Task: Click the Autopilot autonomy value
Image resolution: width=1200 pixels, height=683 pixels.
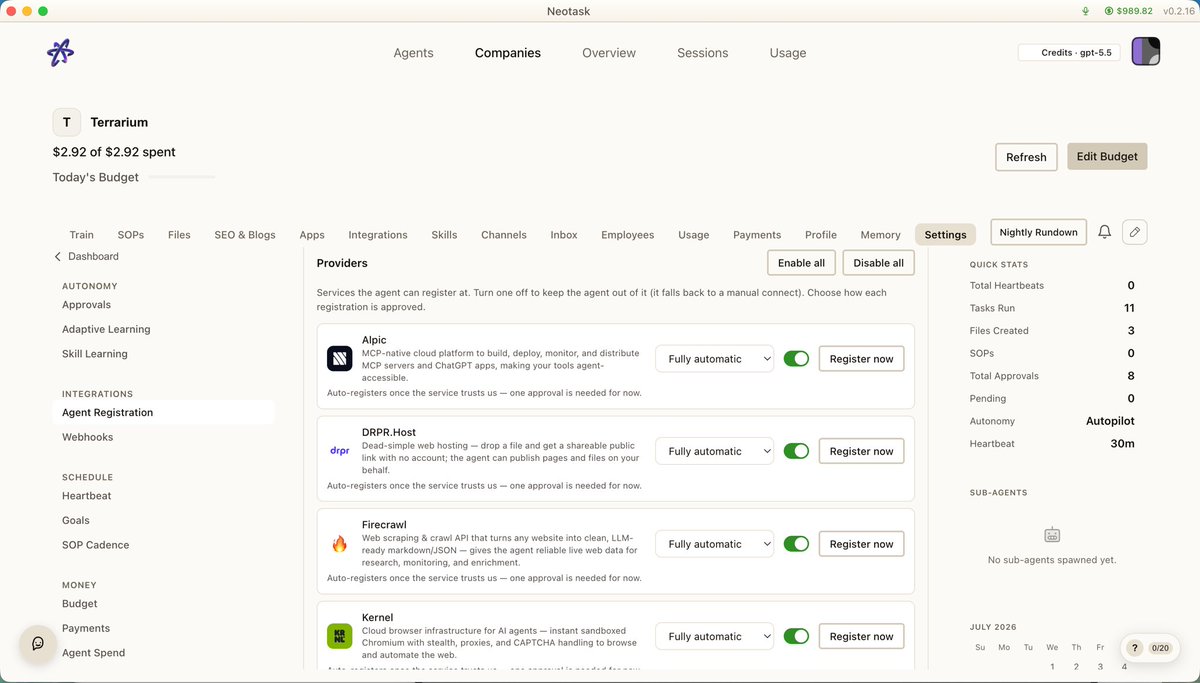Action: 1110,421
